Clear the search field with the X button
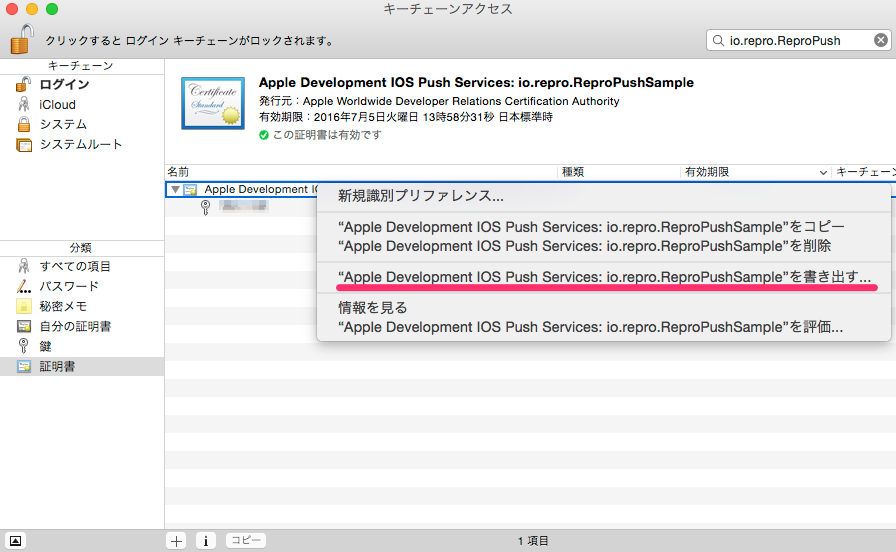896x552 pixels. pyautogui.click(x=881, y=40)
